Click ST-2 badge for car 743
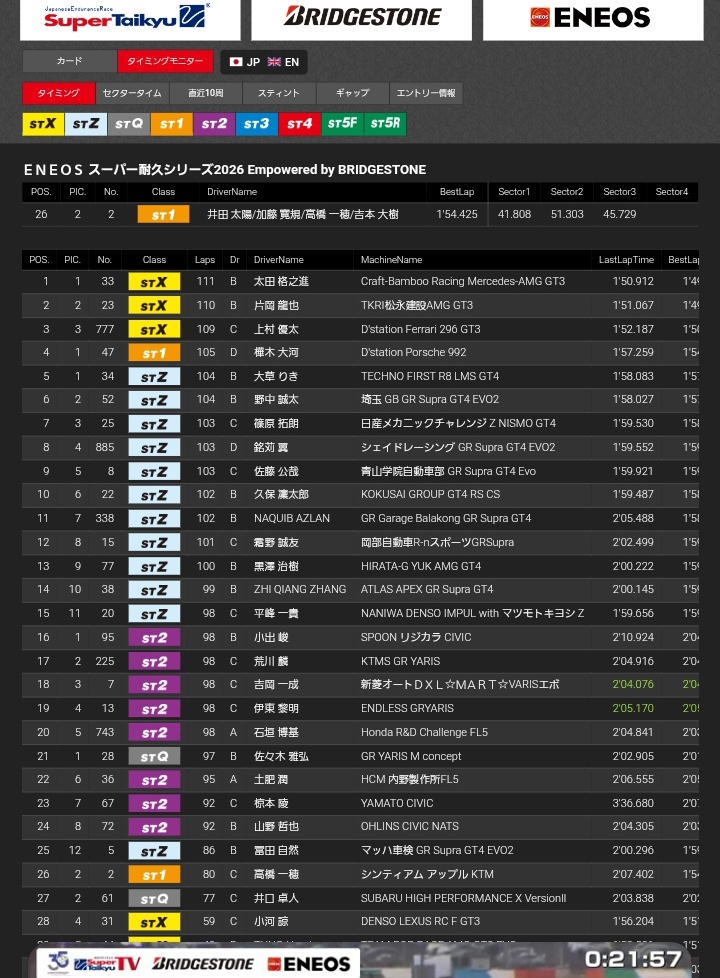 tap(154, 732)
